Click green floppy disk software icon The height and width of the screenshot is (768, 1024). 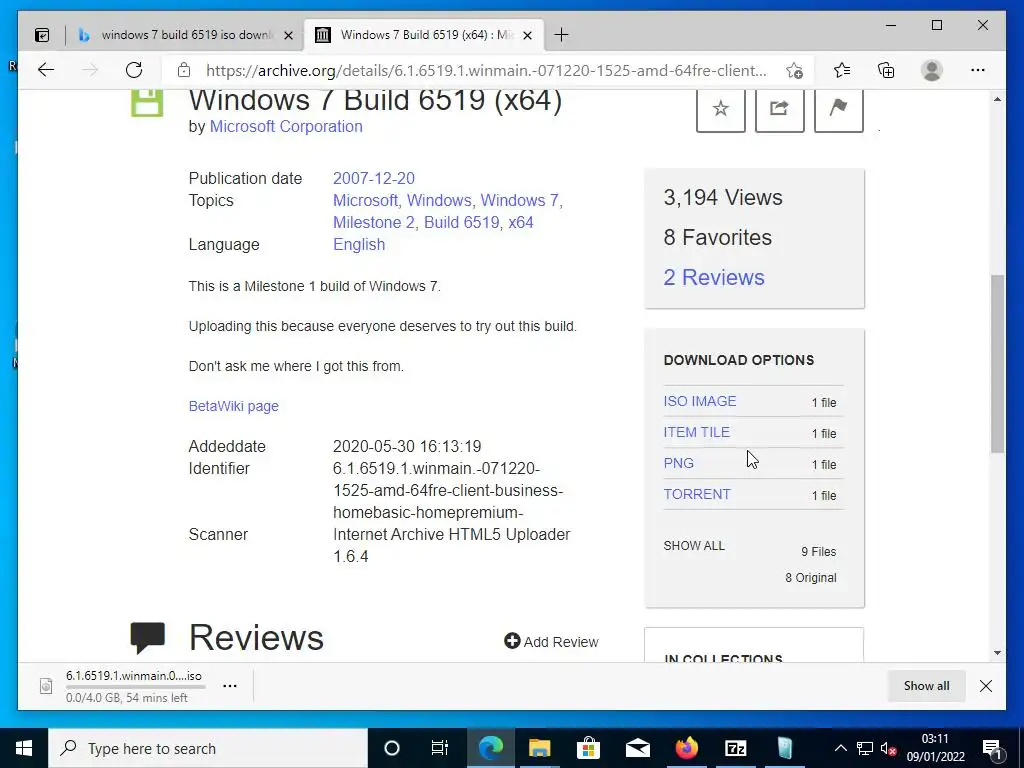pos(147,104)
